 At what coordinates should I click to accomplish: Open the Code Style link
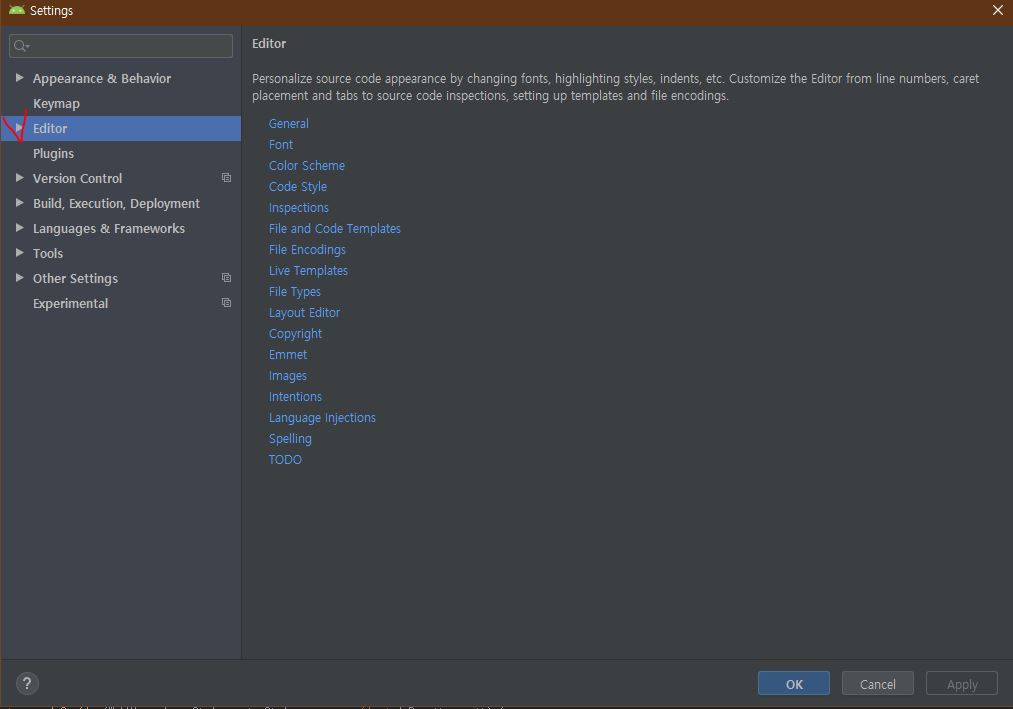tap(298, 187)
